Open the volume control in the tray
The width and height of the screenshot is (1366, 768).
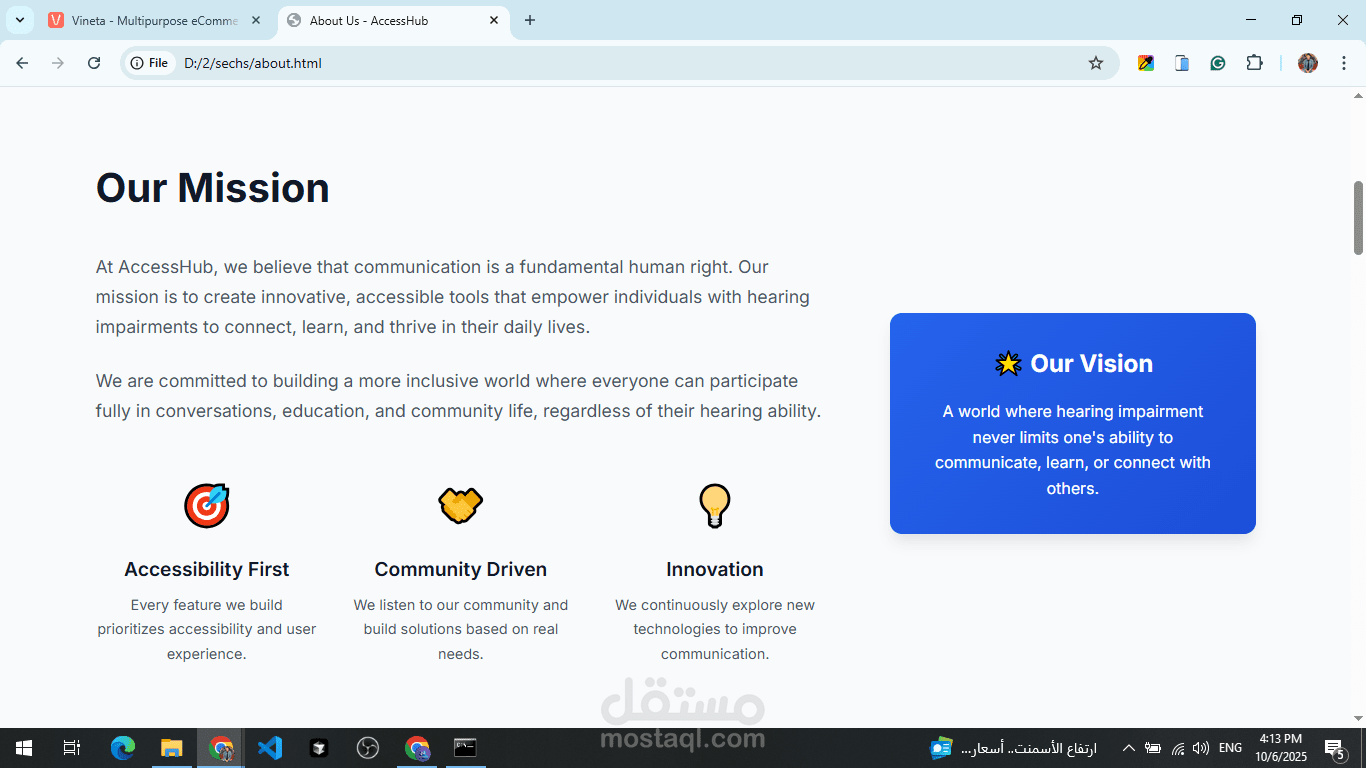tap(1201, 748)
